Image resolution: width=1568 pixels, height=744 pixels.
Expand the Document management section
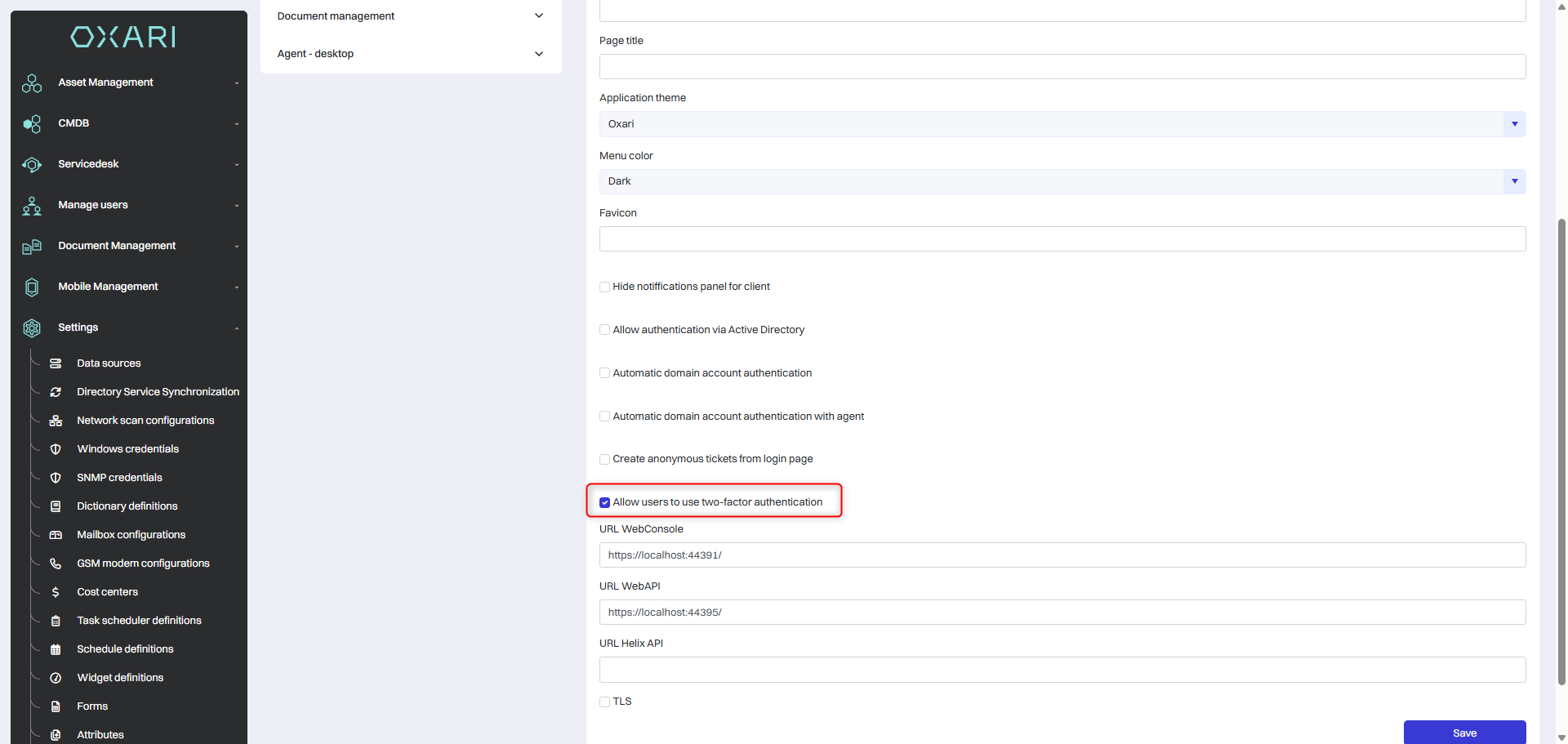pos(410,16)
